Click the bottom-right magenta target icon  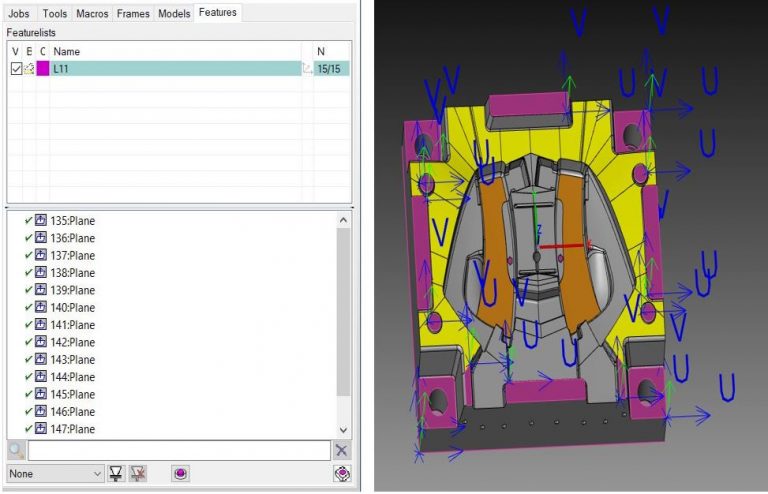(x=342, y=474)
